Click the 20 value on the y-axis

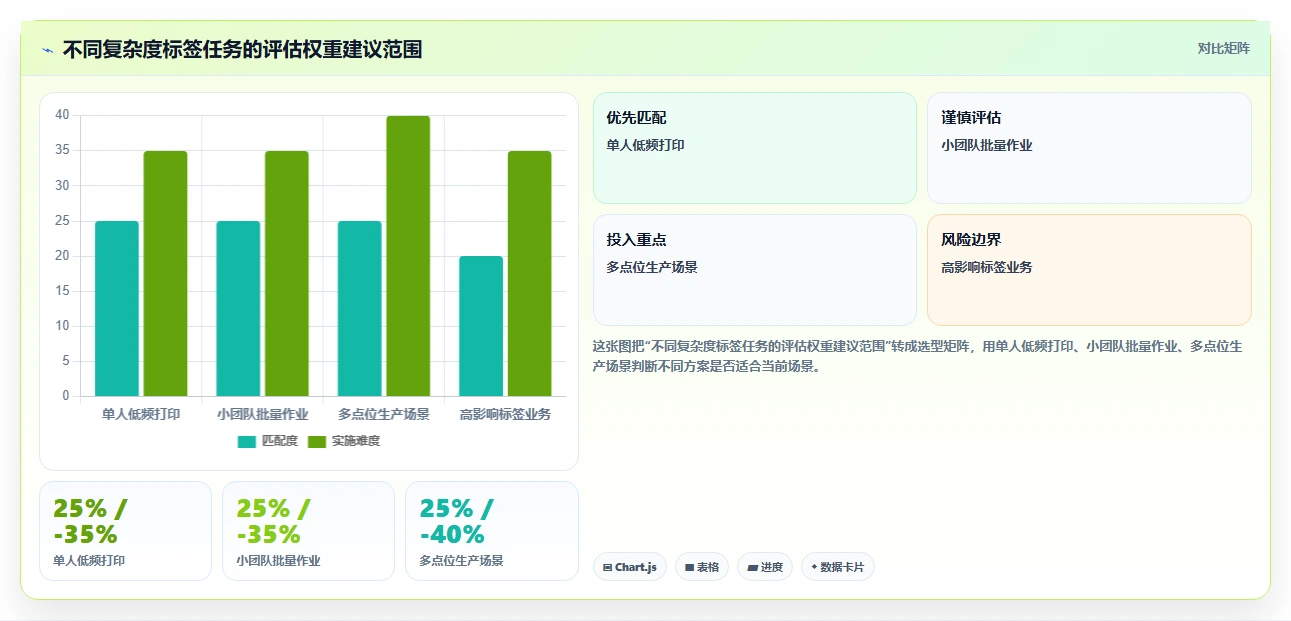pos(62,256)
